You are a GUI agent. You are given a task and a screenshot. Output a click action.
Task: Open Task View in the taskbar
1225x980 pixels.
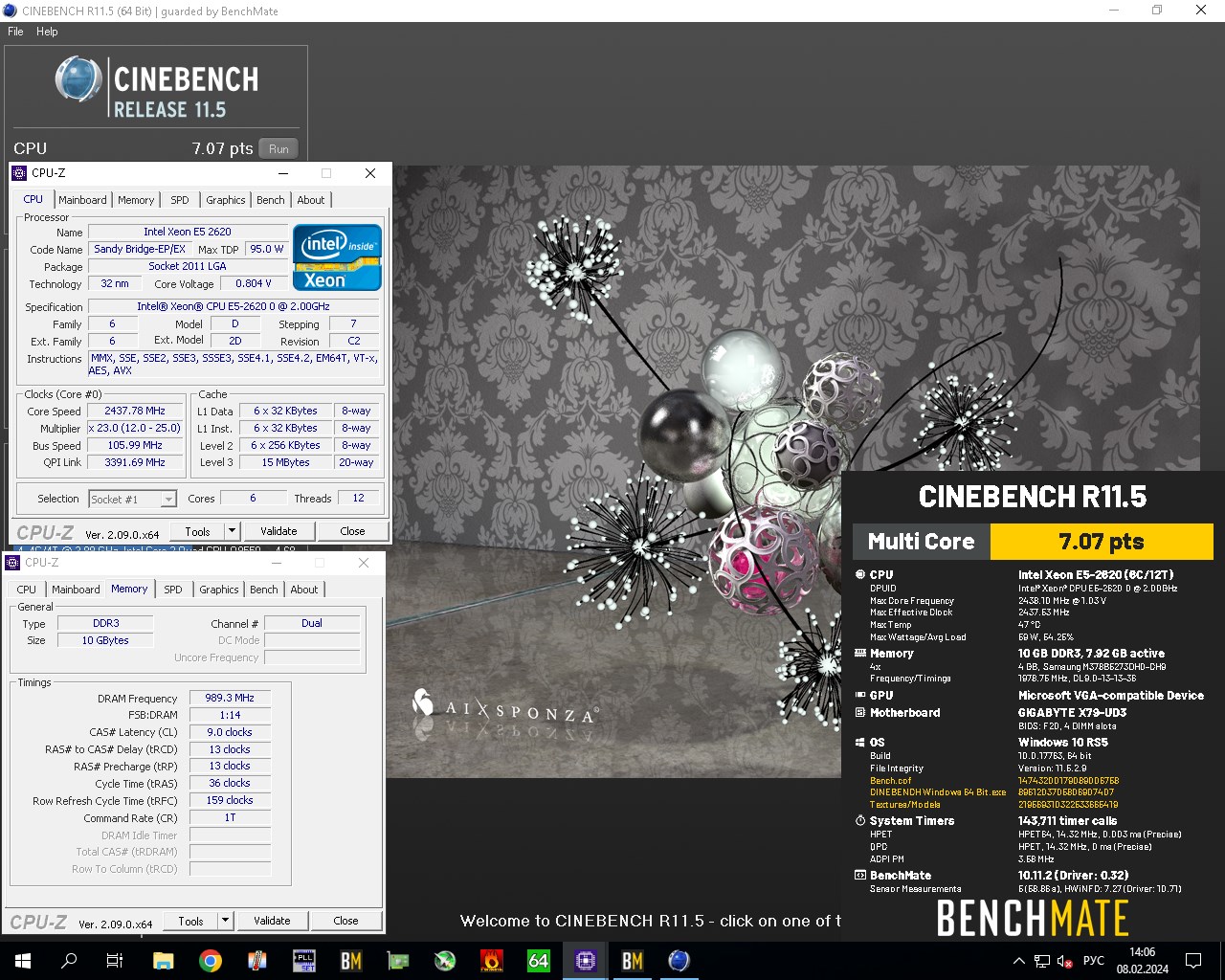[x=115, y=960]
